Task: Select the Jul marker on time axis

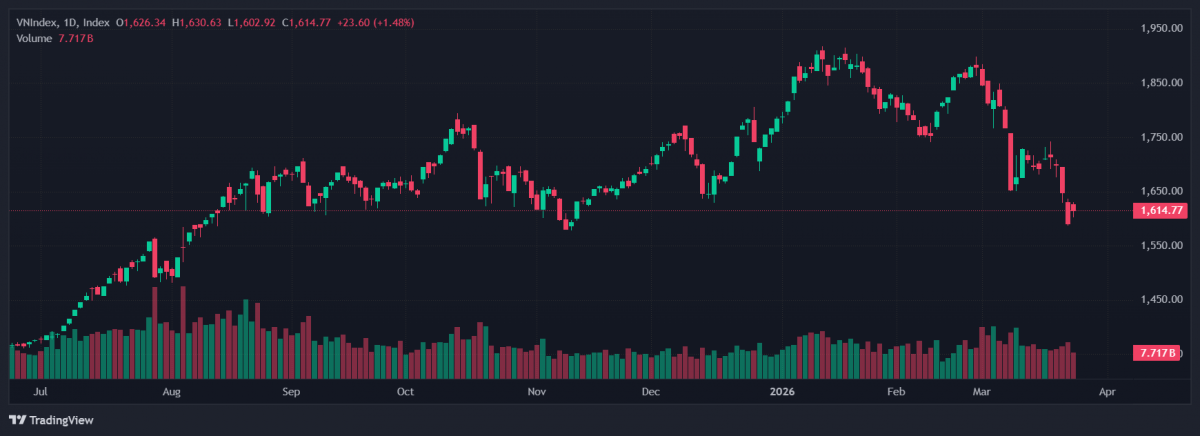Action: 41,393
